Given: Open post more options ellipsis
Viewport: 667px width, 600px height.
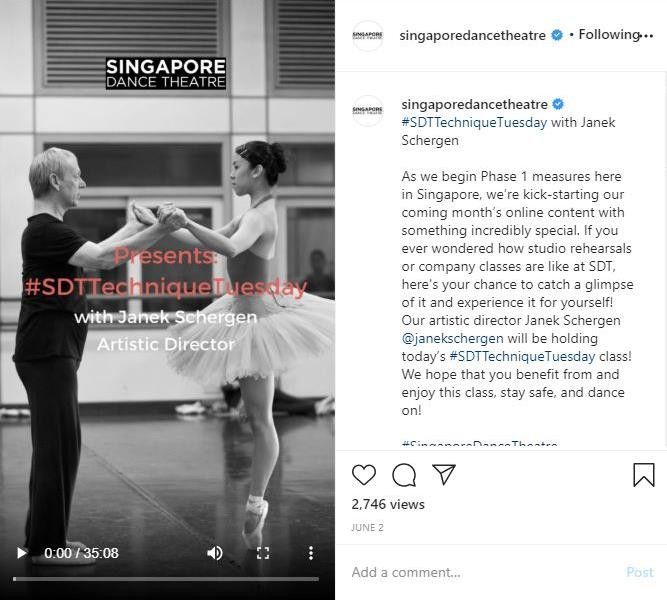Looking at the screenshot, I should click(x=646, y=36).
